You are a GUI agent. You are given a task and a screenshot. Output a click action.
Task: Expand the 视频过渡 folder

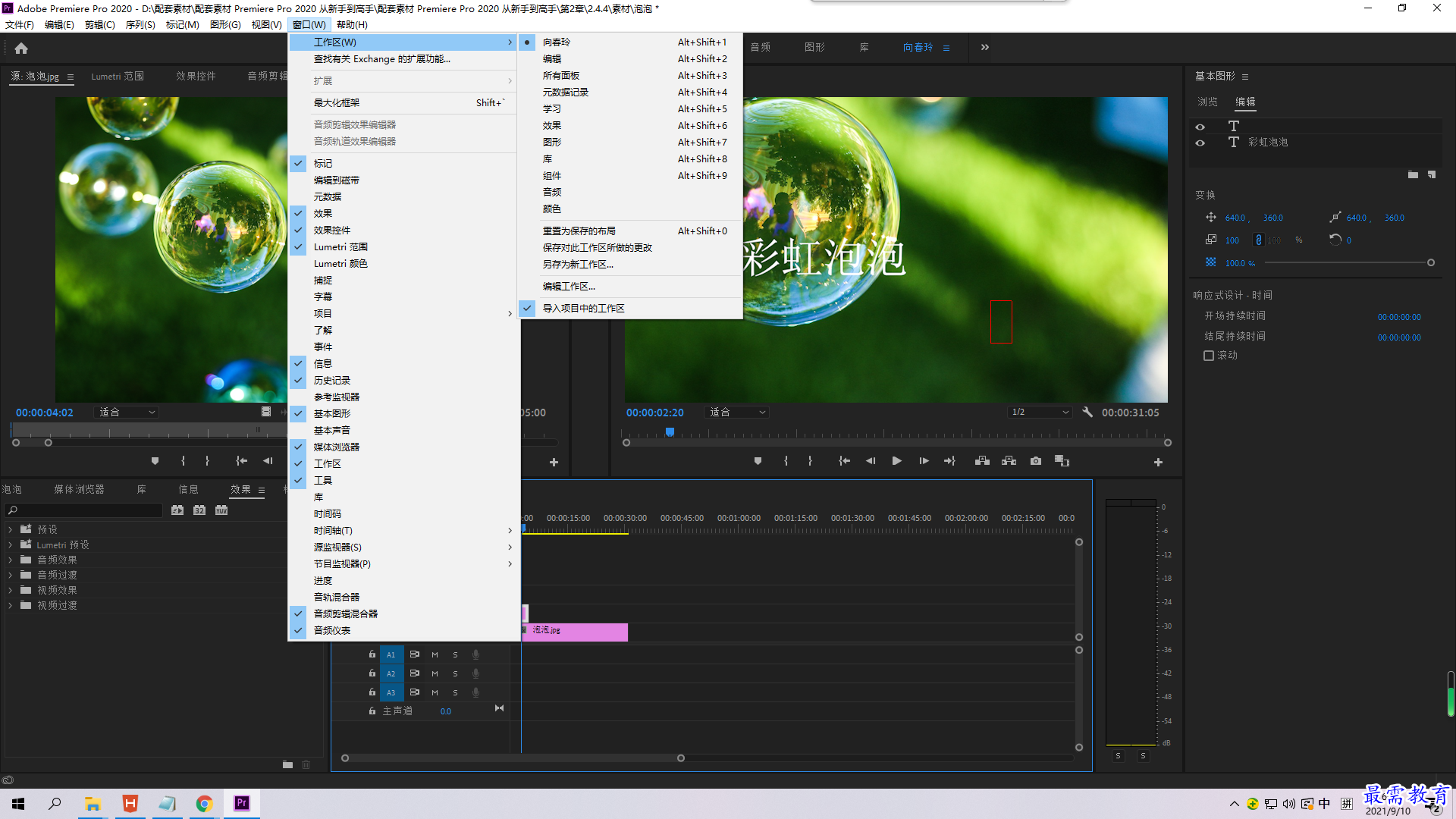tap(10, 605)
